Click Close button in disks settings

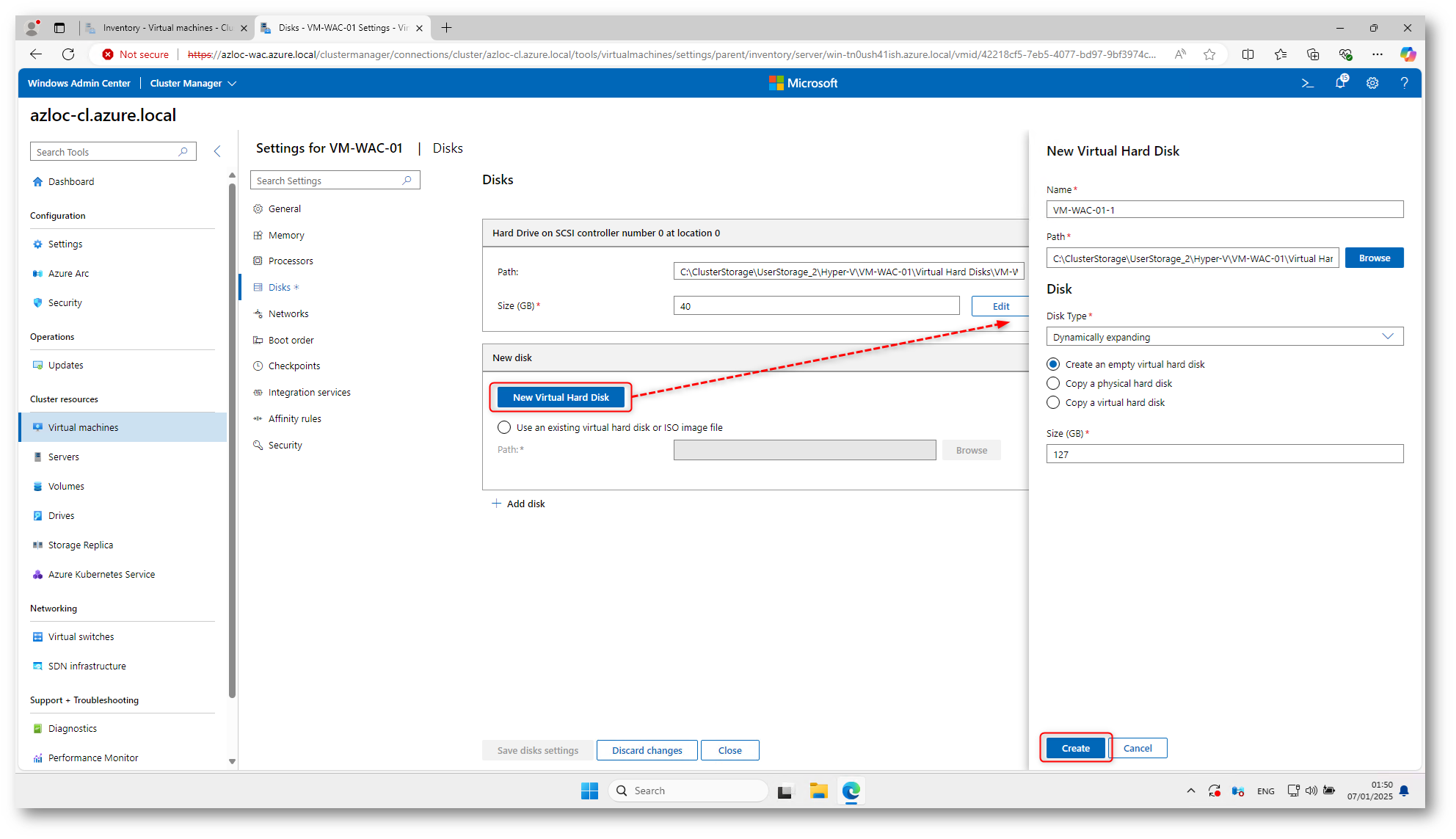[729, 750]
